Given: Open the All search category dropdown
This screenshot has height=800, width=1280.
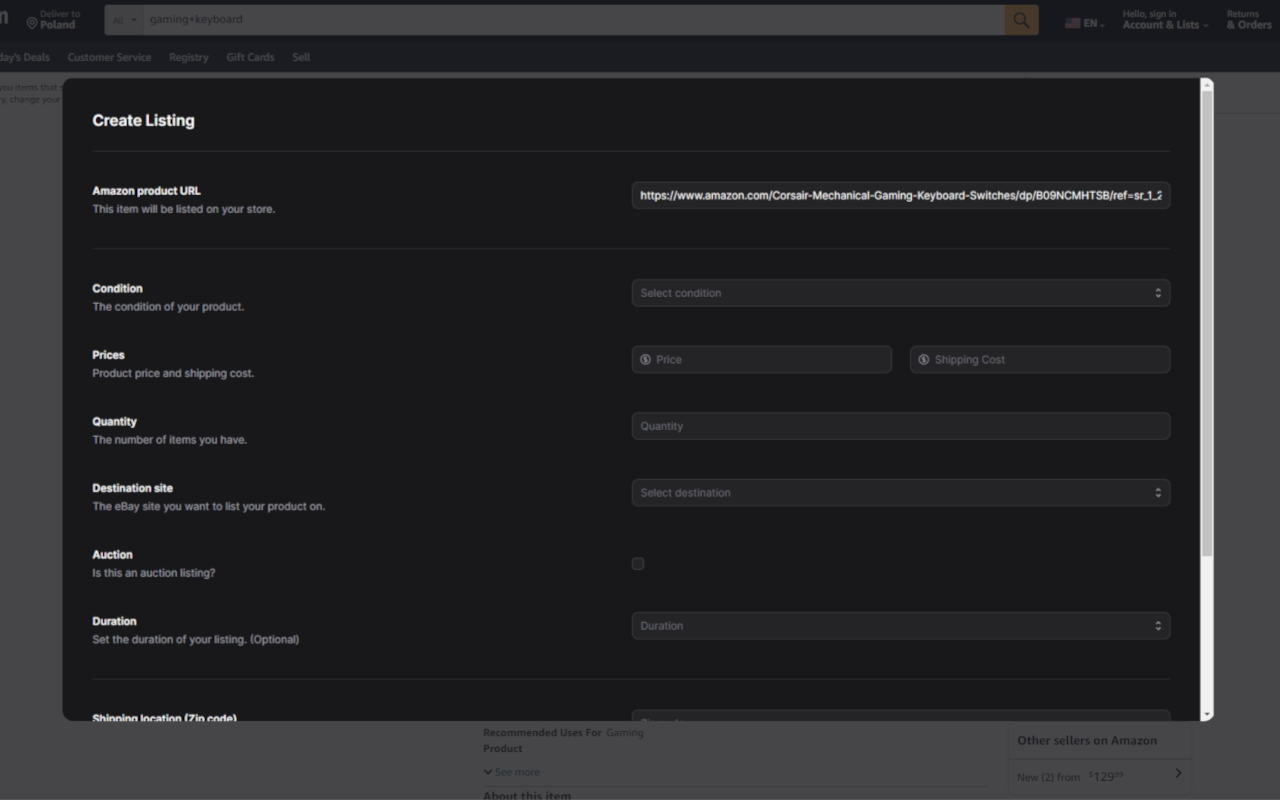Looking at the screenshot, I should coord(125,20).
